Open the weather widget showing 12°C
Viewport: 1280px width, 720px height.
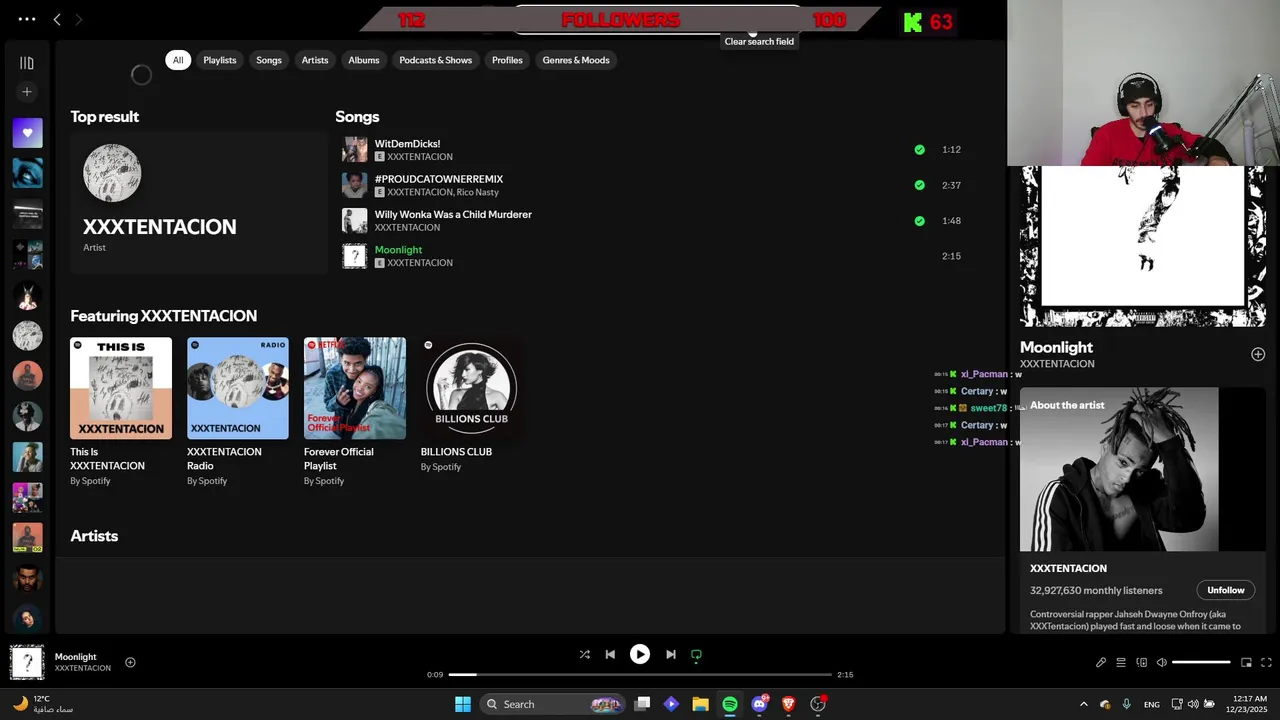point(42,704)
